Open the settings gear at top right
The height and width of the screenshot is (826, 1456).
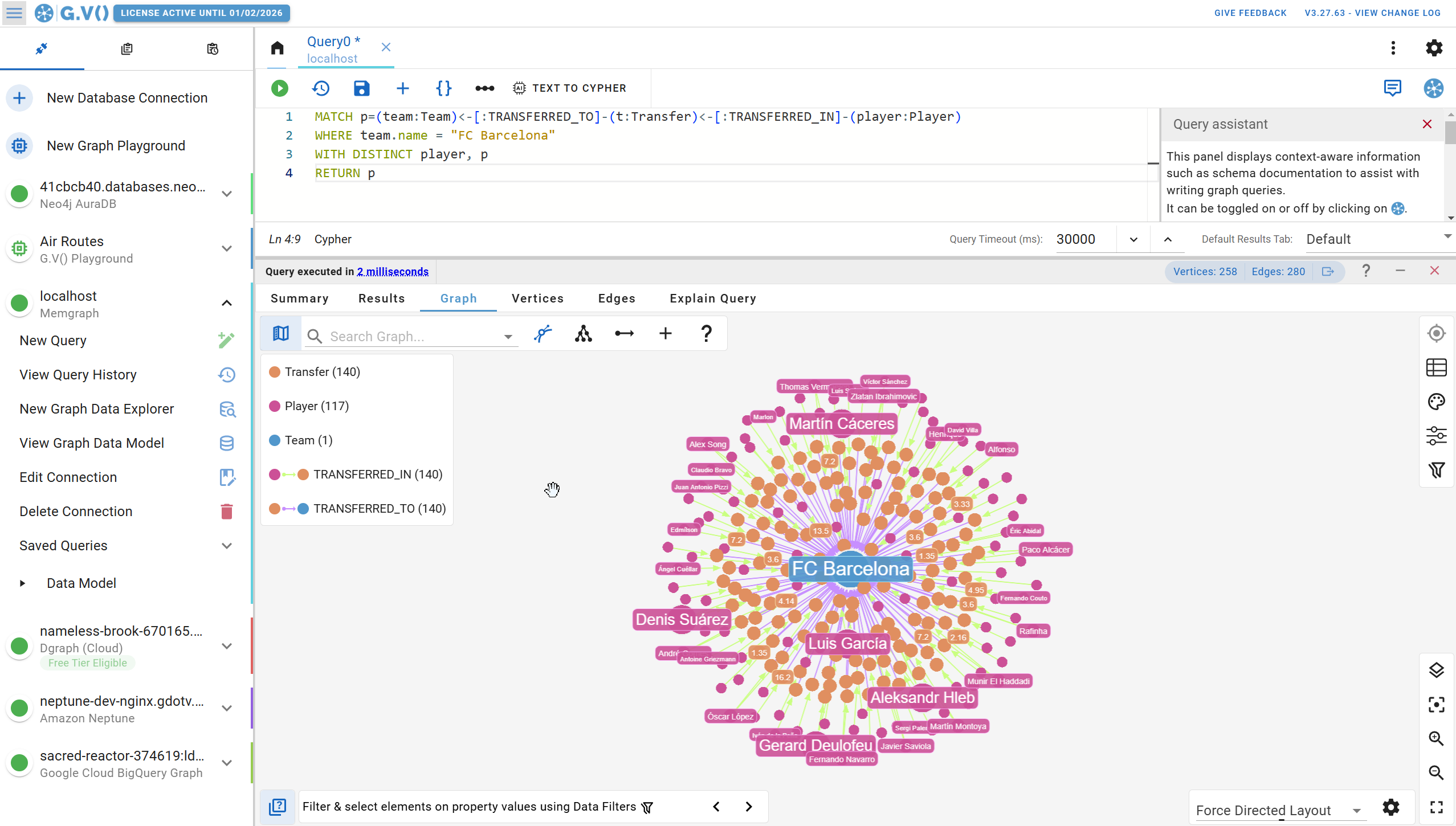click(x=1434, y=48)
